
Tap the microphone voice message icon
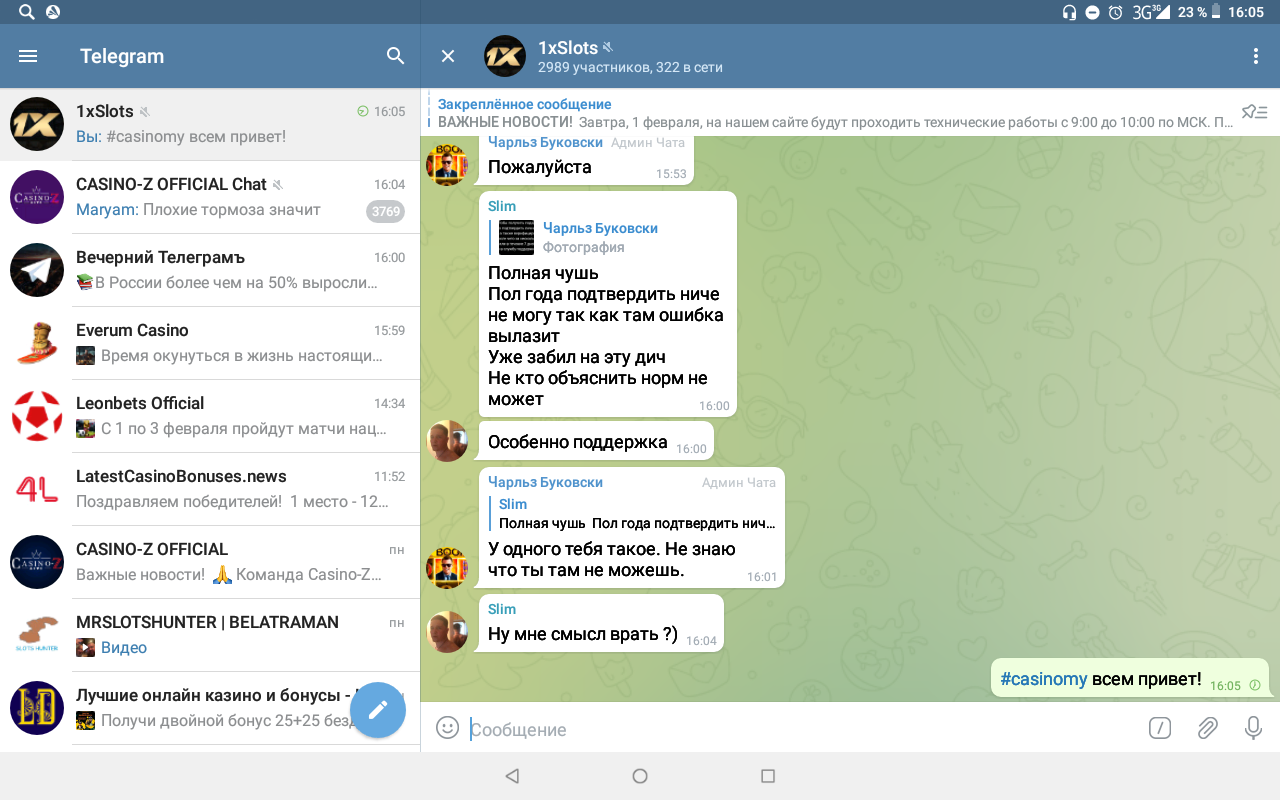1253,728
